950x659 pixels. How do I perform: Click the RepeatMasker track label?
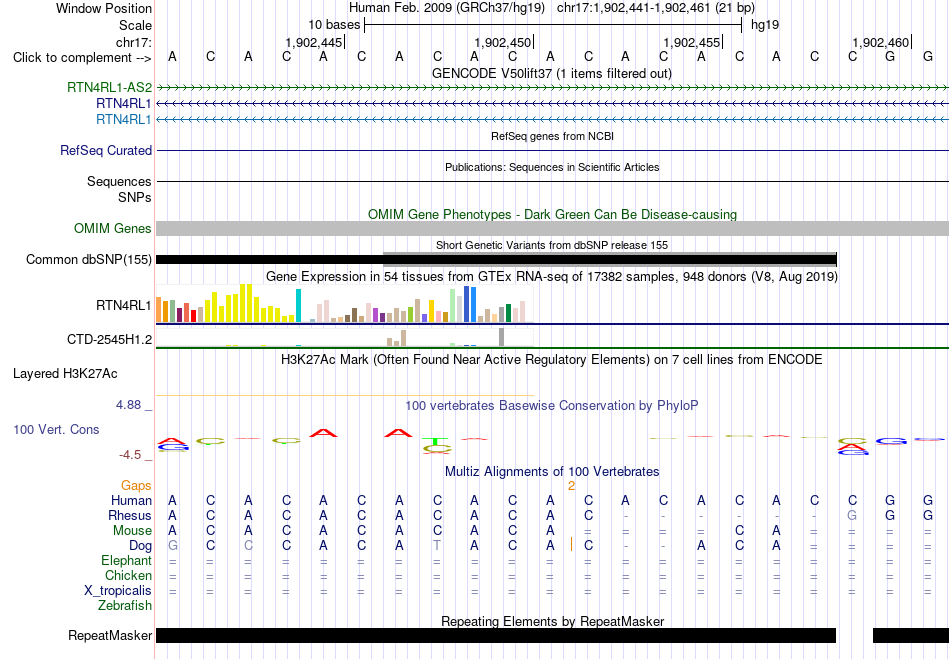coord(110,635)
